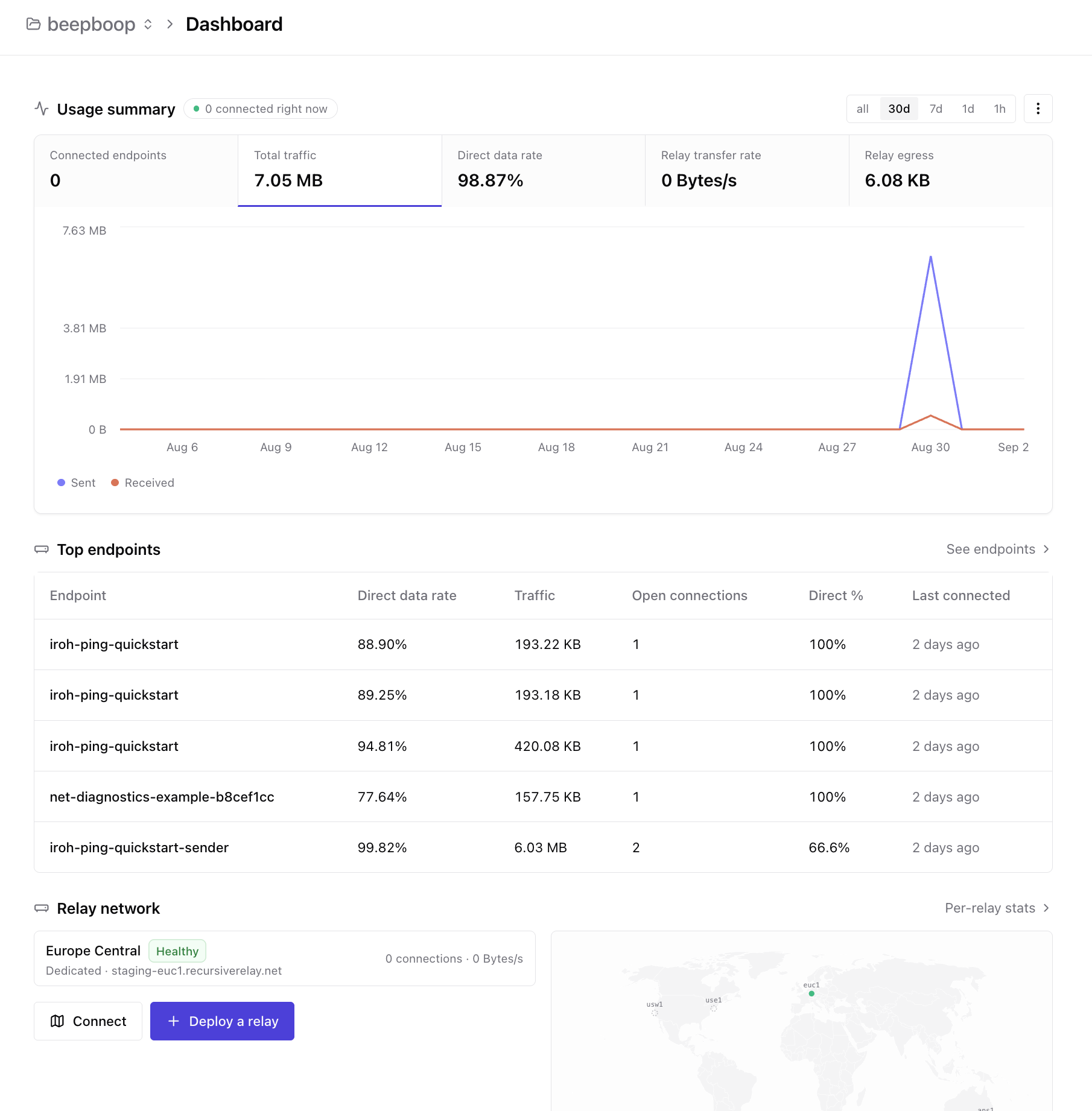This screenshot has height=1111, width=1092.
Task: Select the Relay egress metric card
Action: click(951, 171)
